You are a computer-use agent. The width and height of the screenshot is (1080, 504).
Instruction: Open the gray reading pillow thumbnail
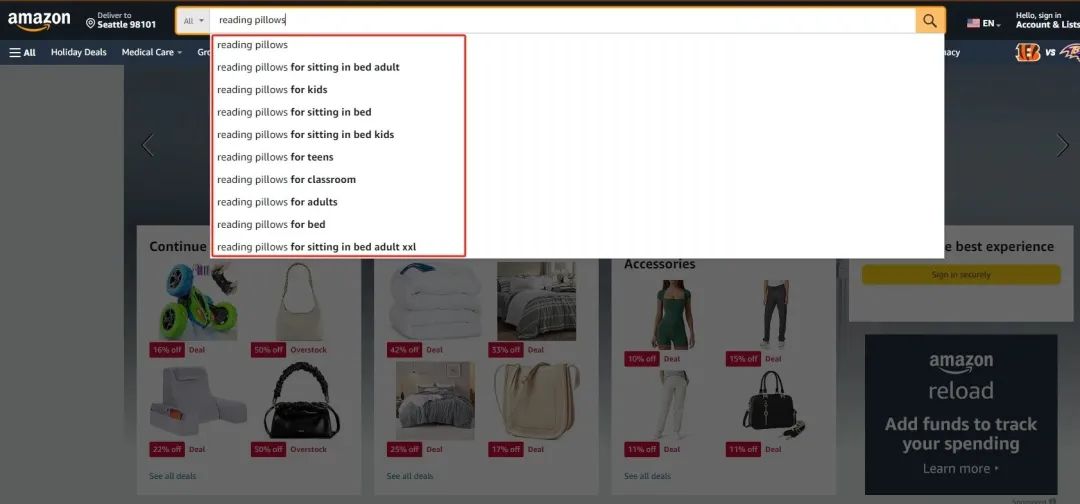(x=198, y=402)
